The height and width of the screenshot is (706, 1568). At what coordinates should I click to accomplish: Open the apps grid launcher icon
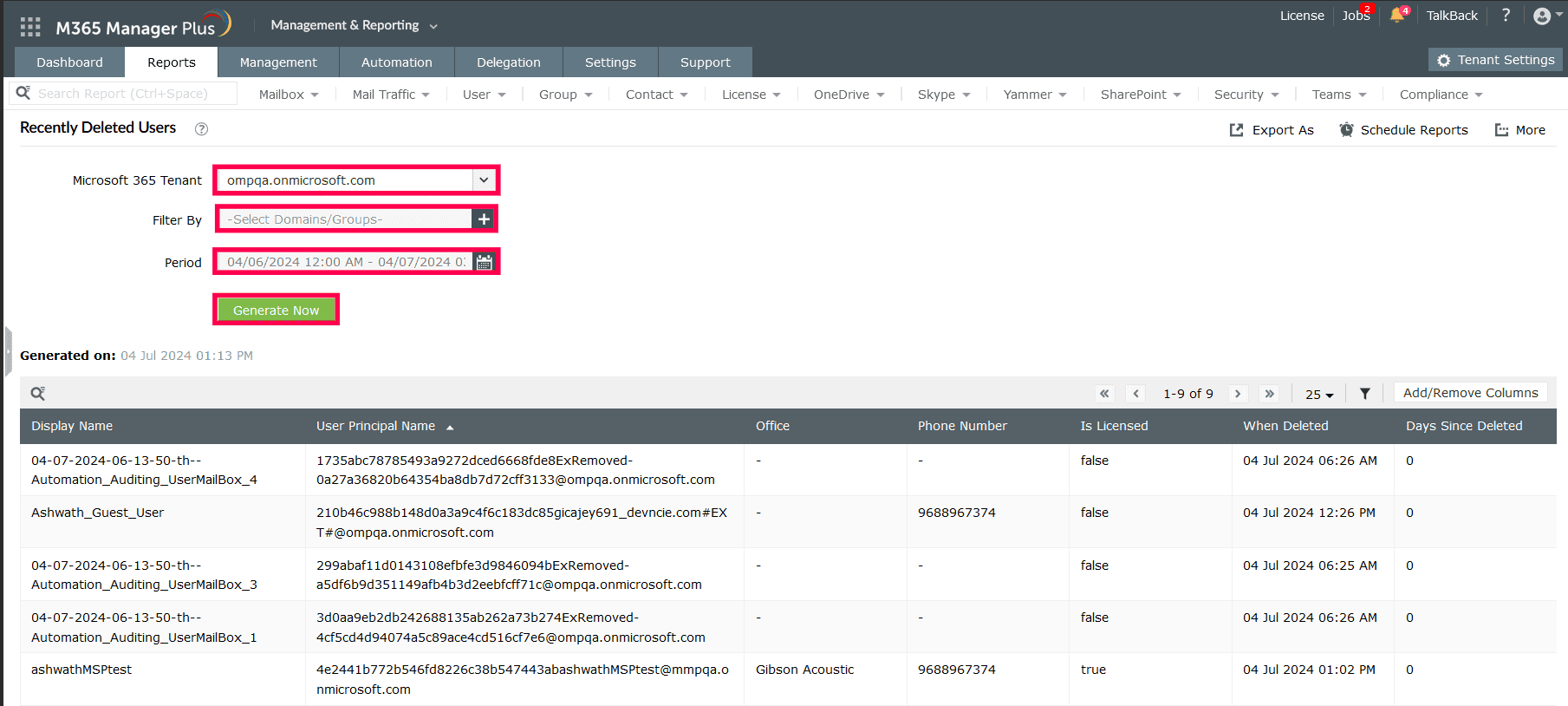coord(30,27)
